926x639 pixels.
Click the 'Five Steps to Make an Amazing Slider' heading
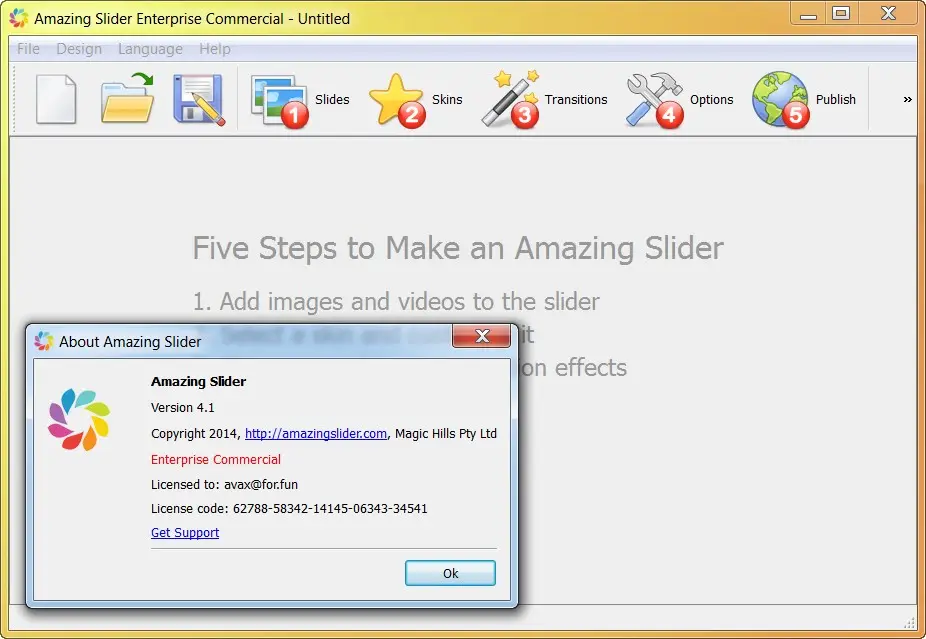pos(458,248)
